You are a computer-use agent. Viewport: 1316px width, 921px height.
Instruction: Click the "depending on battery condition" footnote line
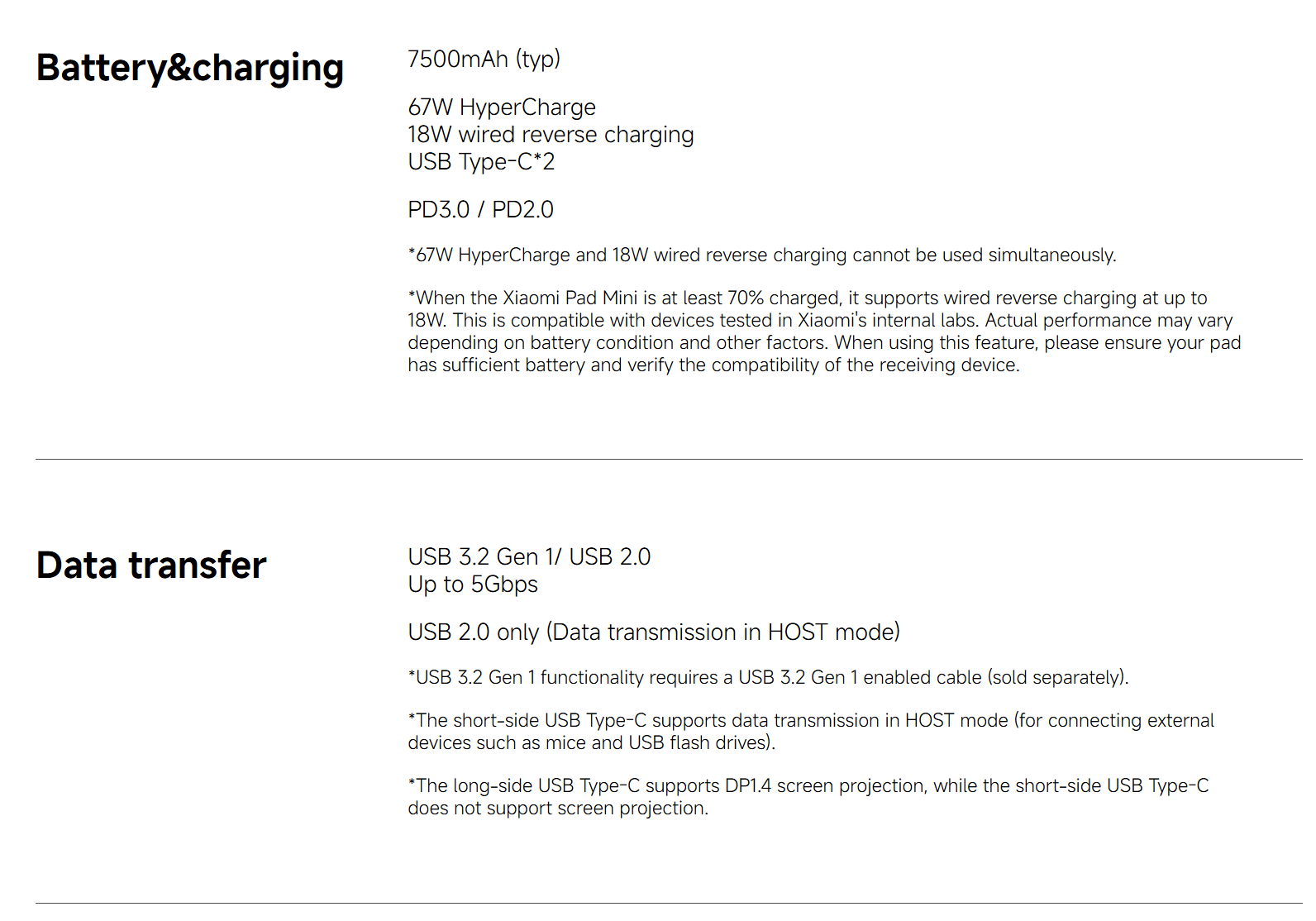pos(823,343)
